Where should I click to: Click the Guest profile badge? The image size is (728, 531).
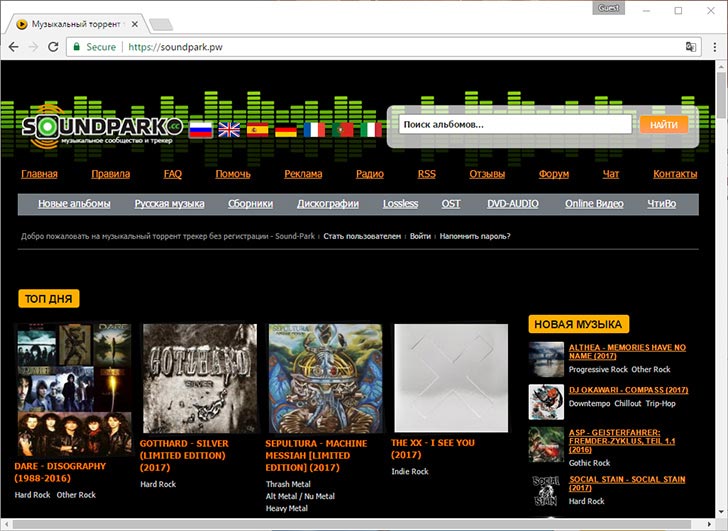pyautogui.click(x=608, y=8)
